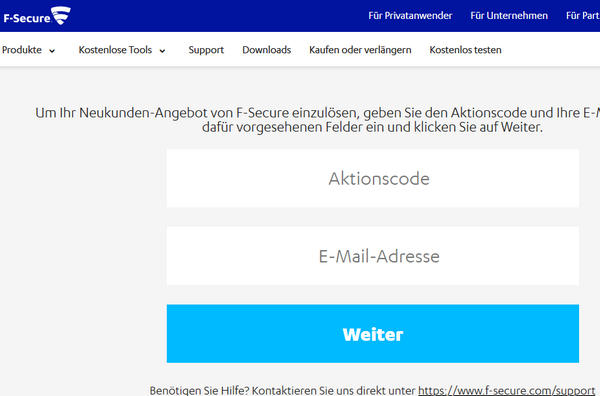The width and height of the screenshot is (600, 396).
Task: Click the Weiter button
Action: [x=373, y=334]
